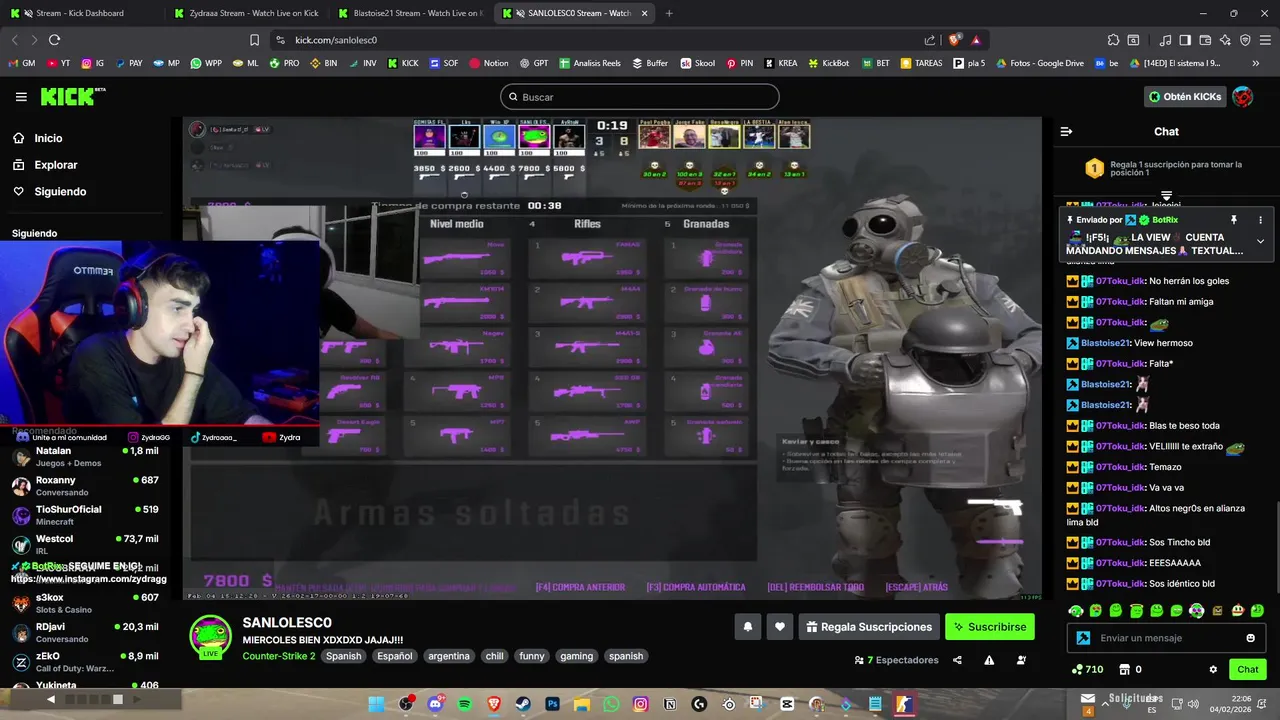Open the emoji picker in message box
The width and height of the screenshot is (1280, 720).
pyautogui.click(x=1250, y=638)
